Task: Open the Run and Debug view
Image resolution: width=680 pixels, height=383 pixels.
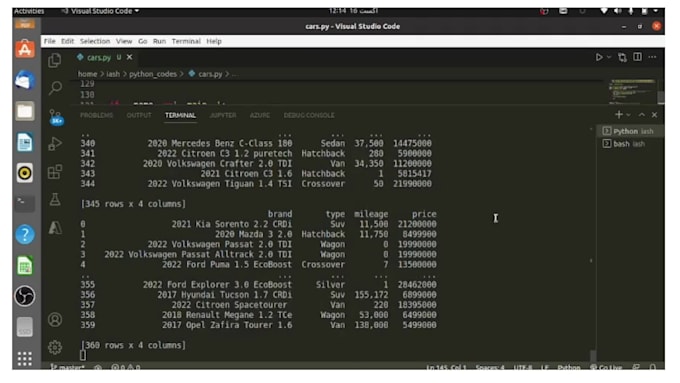Action: (55, 144)
